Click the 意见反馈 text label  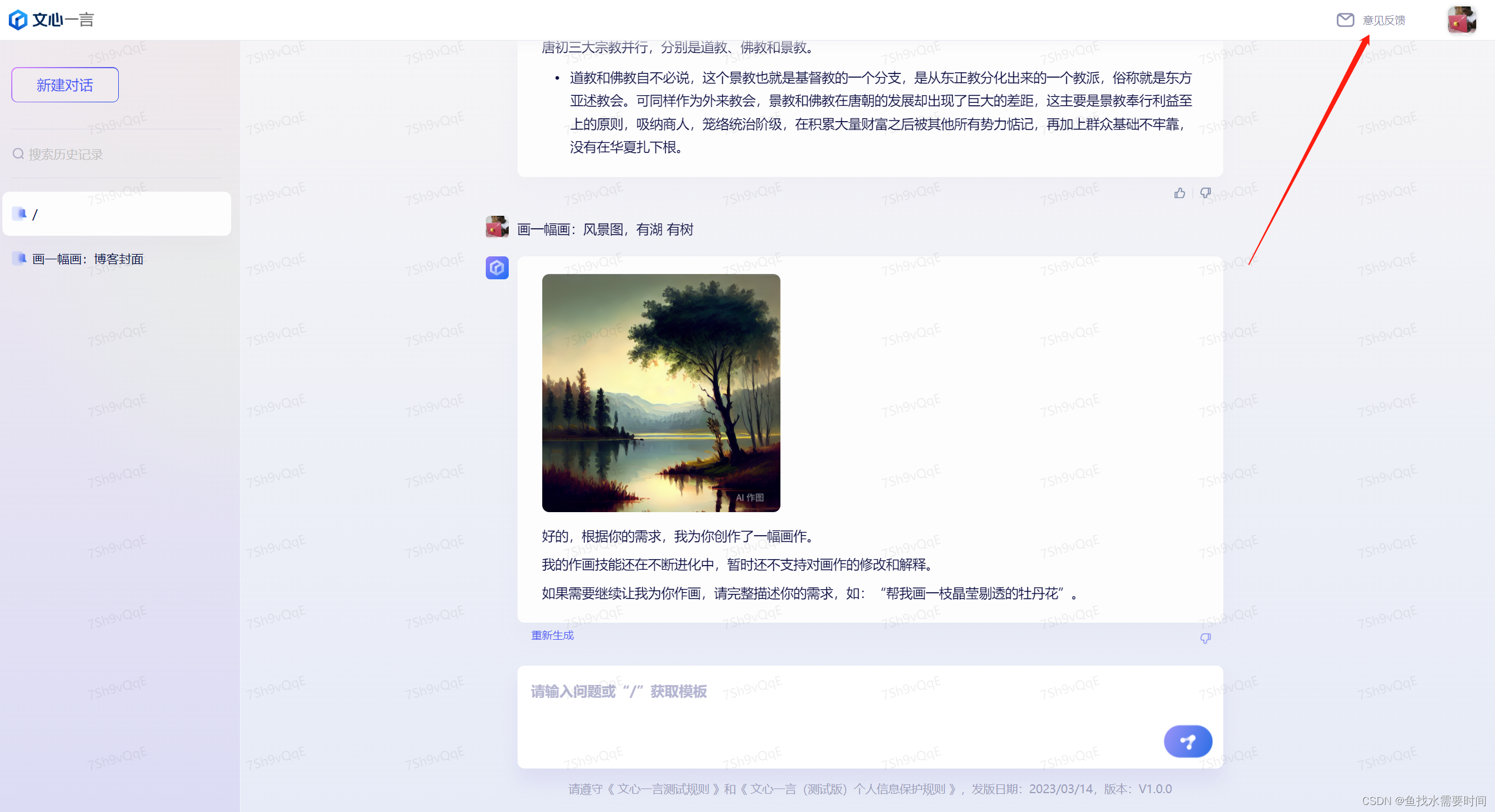tap(1384, 21)
